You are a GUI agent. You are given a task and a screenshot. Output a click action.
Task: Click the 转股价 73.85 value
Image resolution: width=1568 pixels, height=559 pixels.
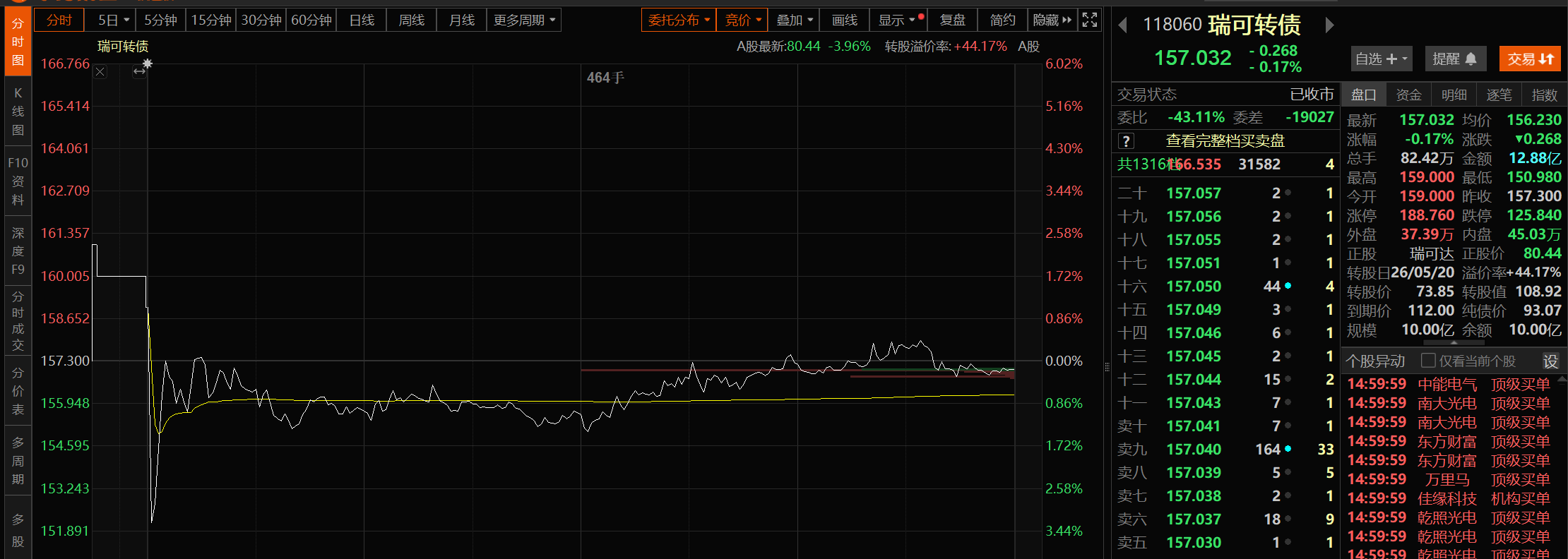pos(1435,291)
